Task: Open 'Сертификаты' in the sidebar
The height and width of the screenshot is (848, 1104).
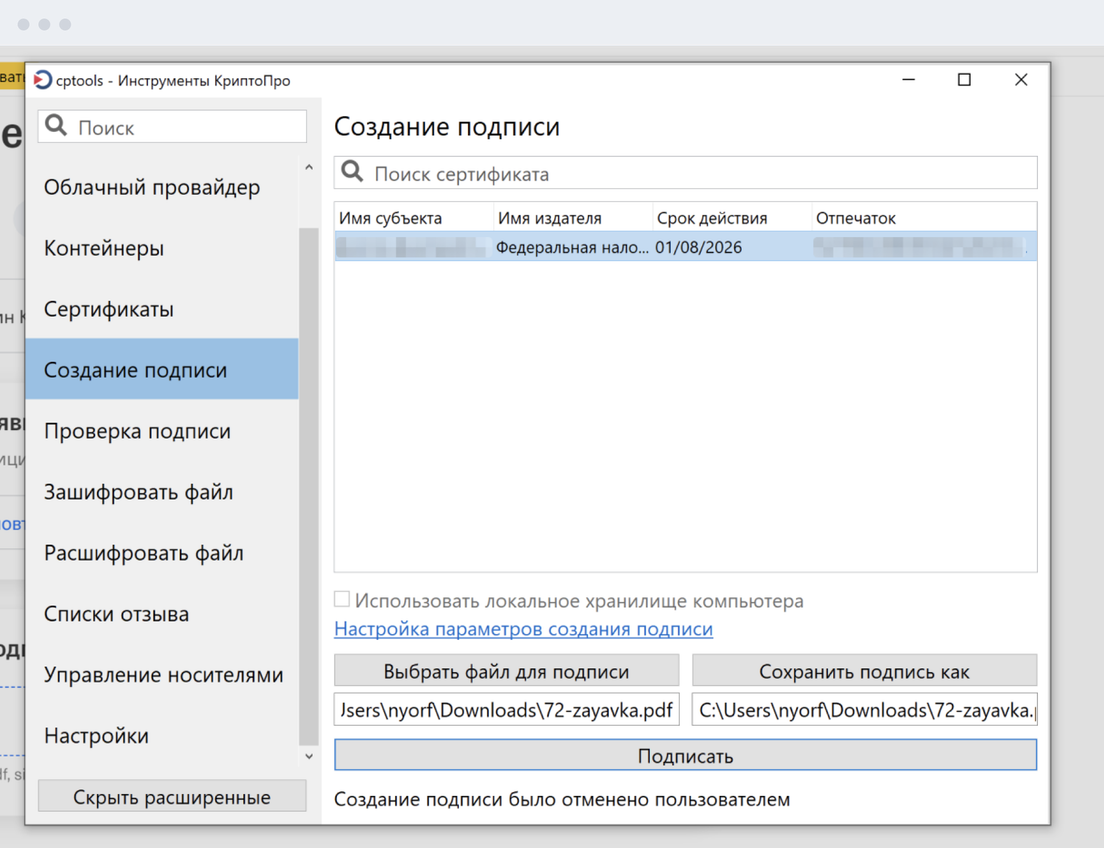Action: coord(109,310)
